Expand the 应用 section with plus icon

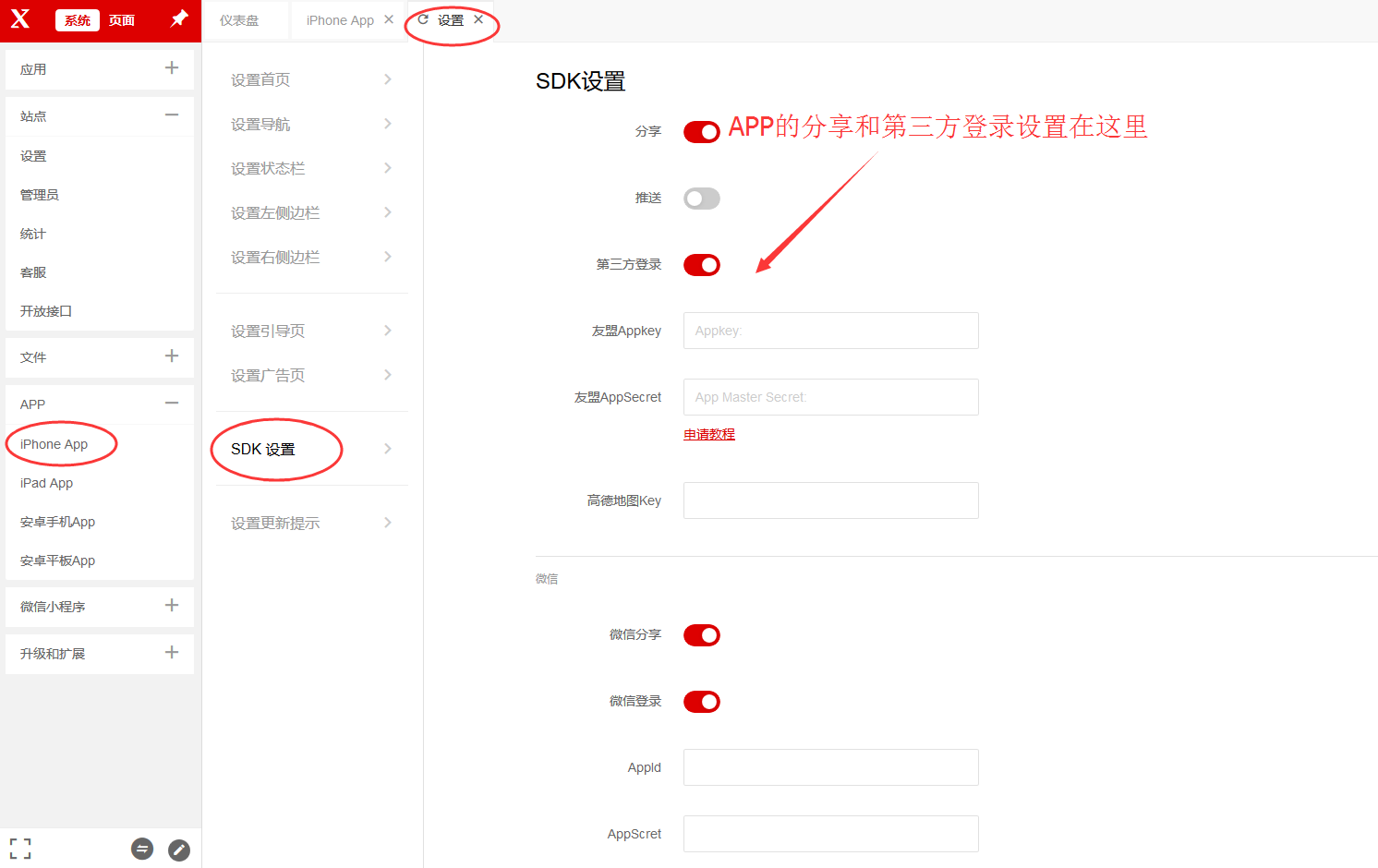click(171, 68)
